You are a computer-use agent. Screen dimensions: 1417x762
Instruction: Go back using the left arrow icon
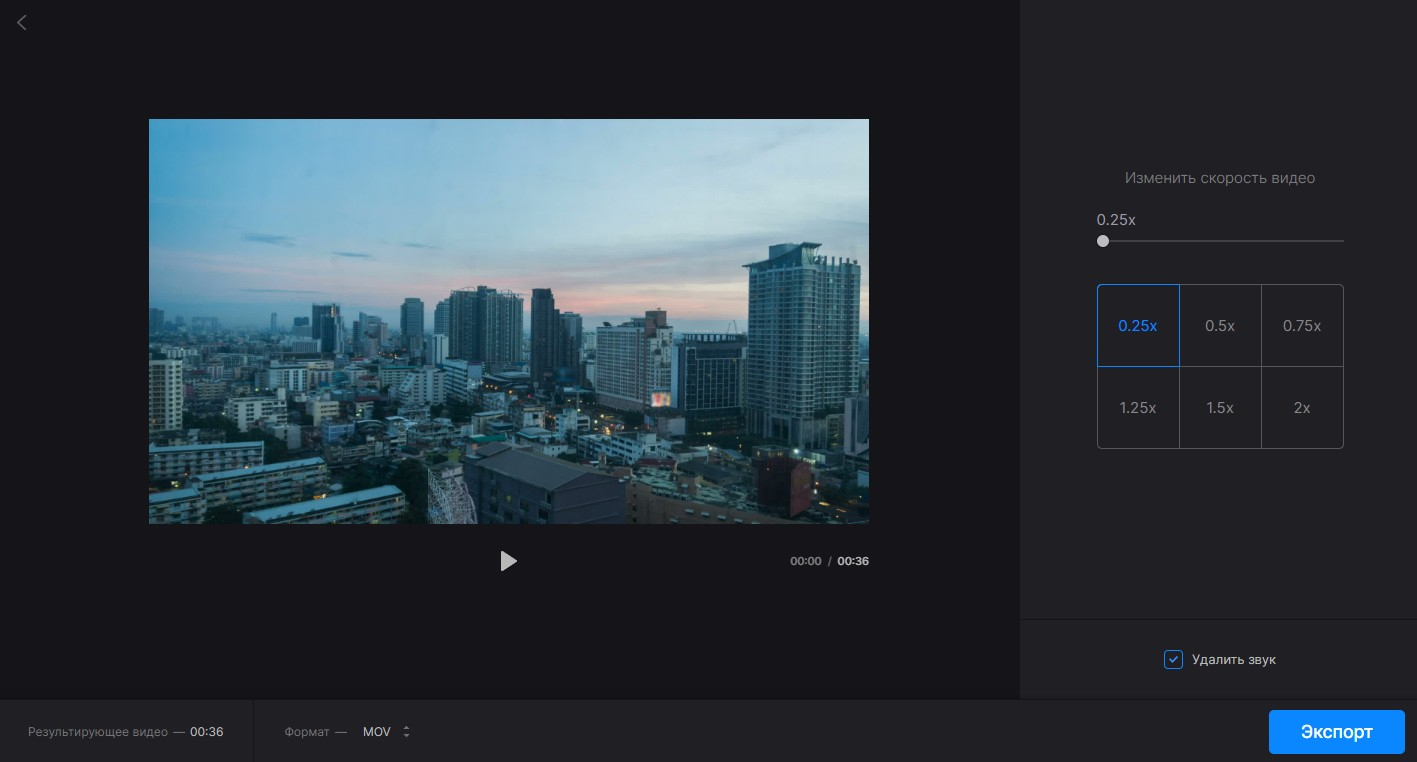[x=21, y=22]
